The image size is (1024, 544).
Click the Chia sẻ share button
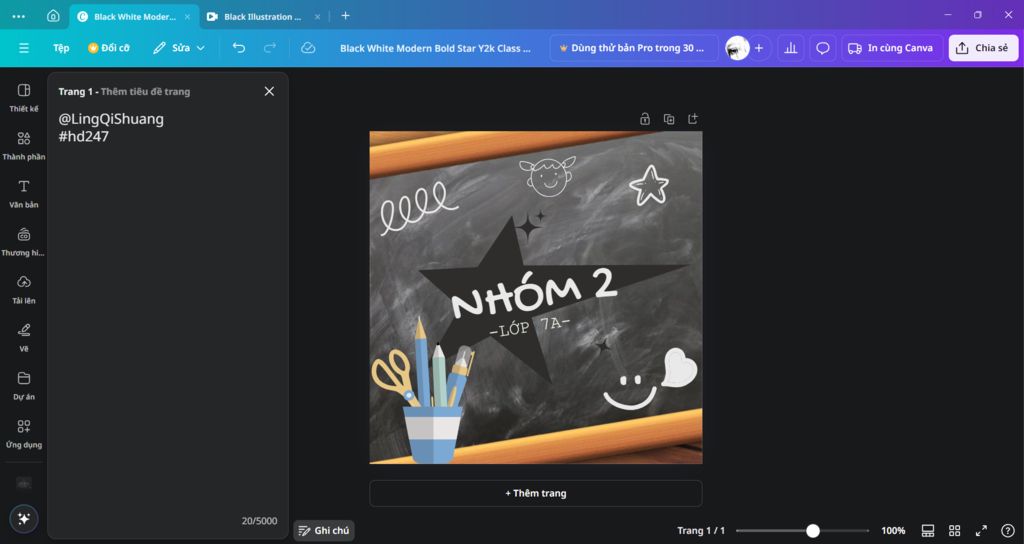(x=983, y=48)
